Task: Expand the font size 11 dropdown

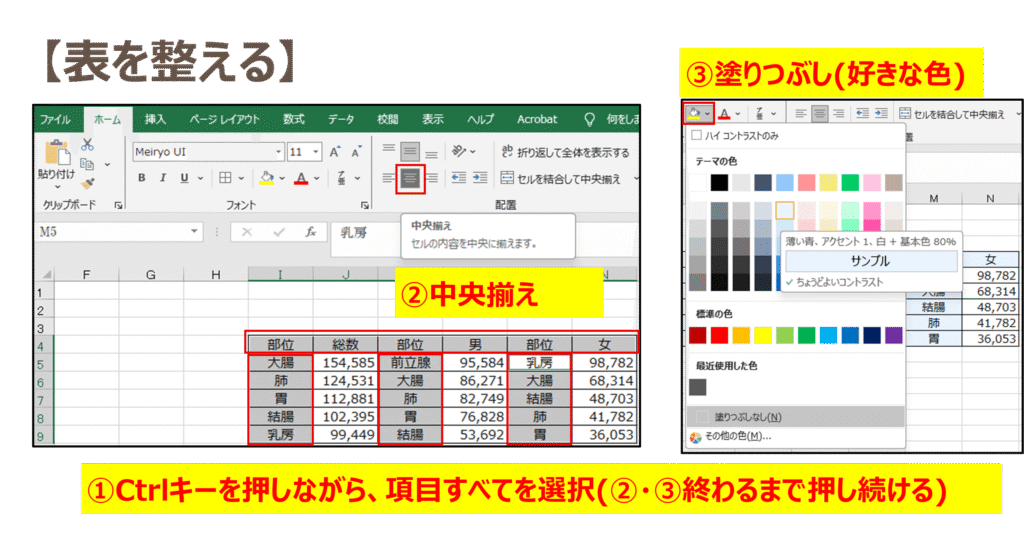Action: 316,152
